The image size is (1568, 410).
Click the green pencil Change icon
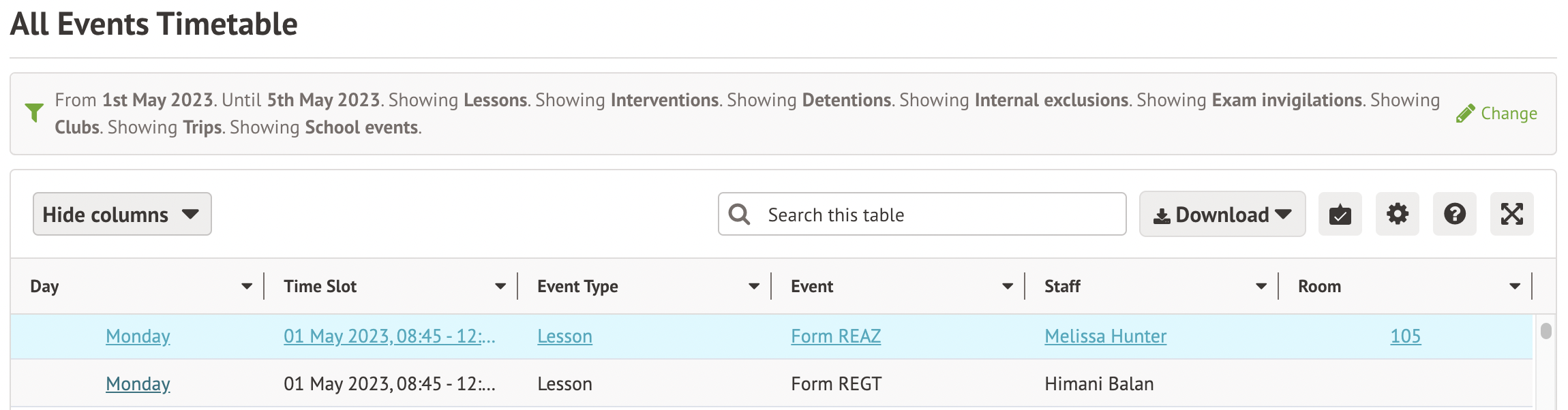[1465, 114]
